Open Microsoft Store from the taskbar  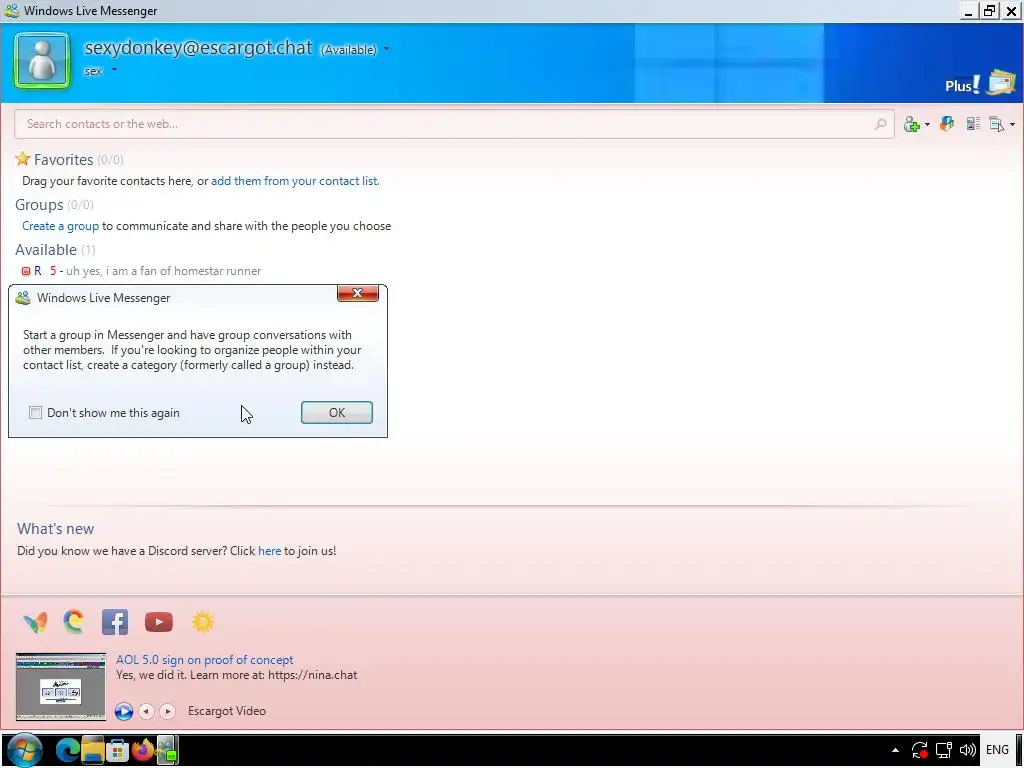click(x=118, y=750)
